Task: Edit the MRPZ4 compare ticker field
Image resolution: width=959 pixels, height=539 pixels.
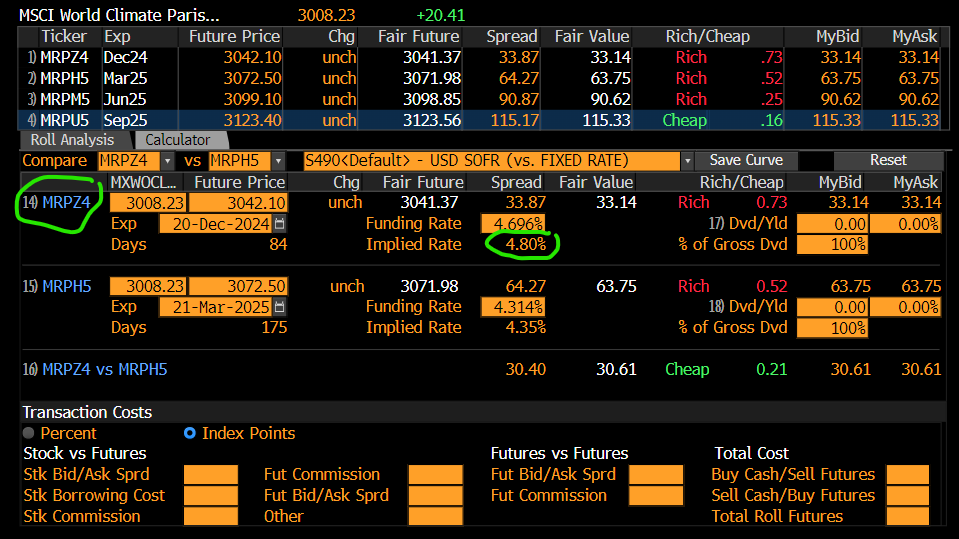Action: (x=129, y=161)
